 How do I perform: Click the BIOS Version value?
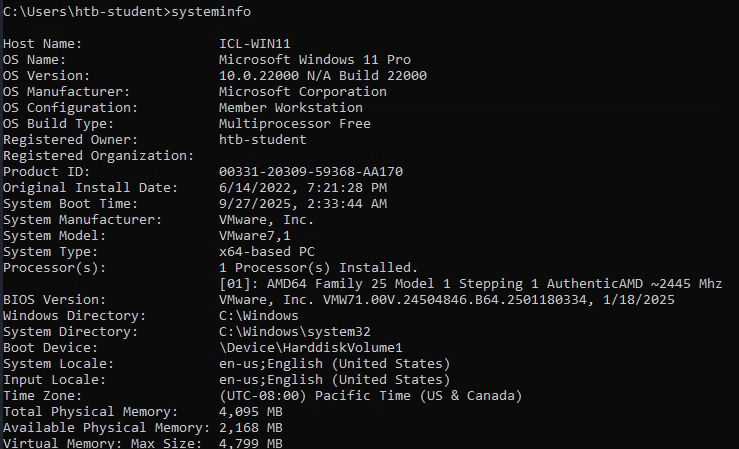pyautogui.click(x=446, y=300)
